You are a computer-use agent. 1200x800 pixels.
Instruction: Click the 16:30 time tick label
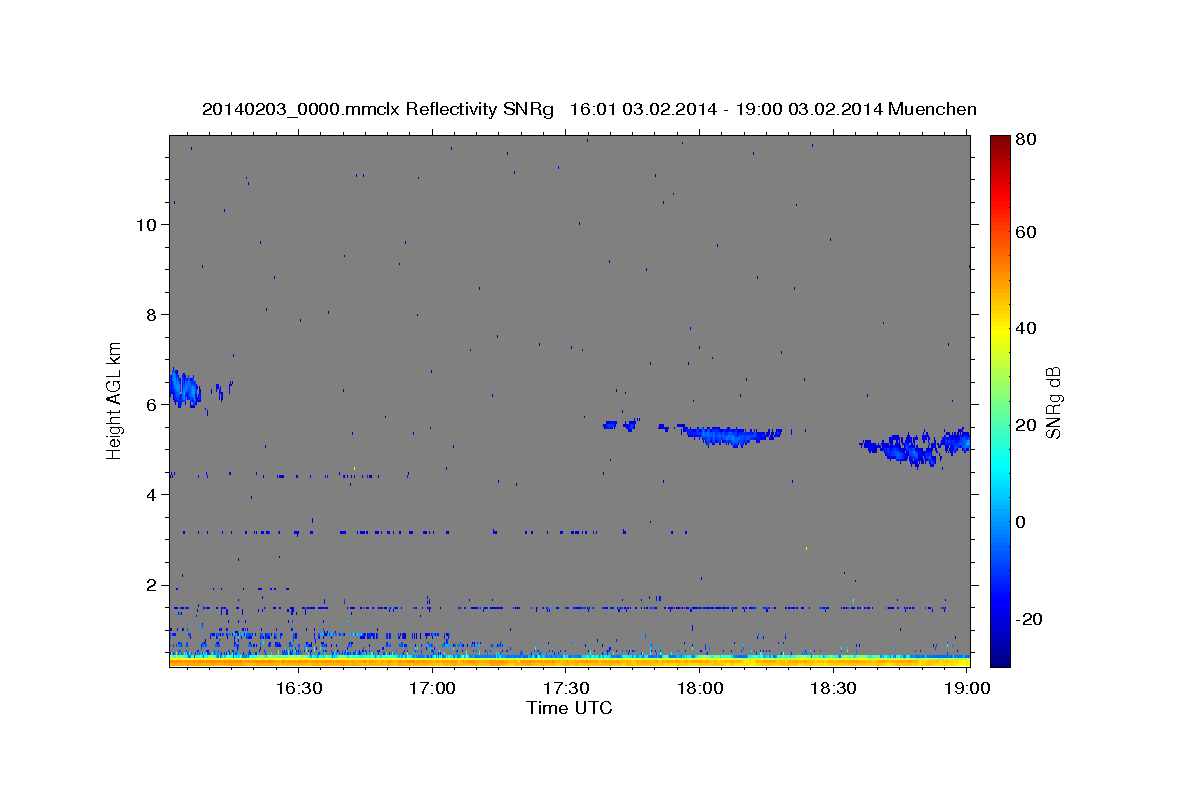tap(298, 688)
